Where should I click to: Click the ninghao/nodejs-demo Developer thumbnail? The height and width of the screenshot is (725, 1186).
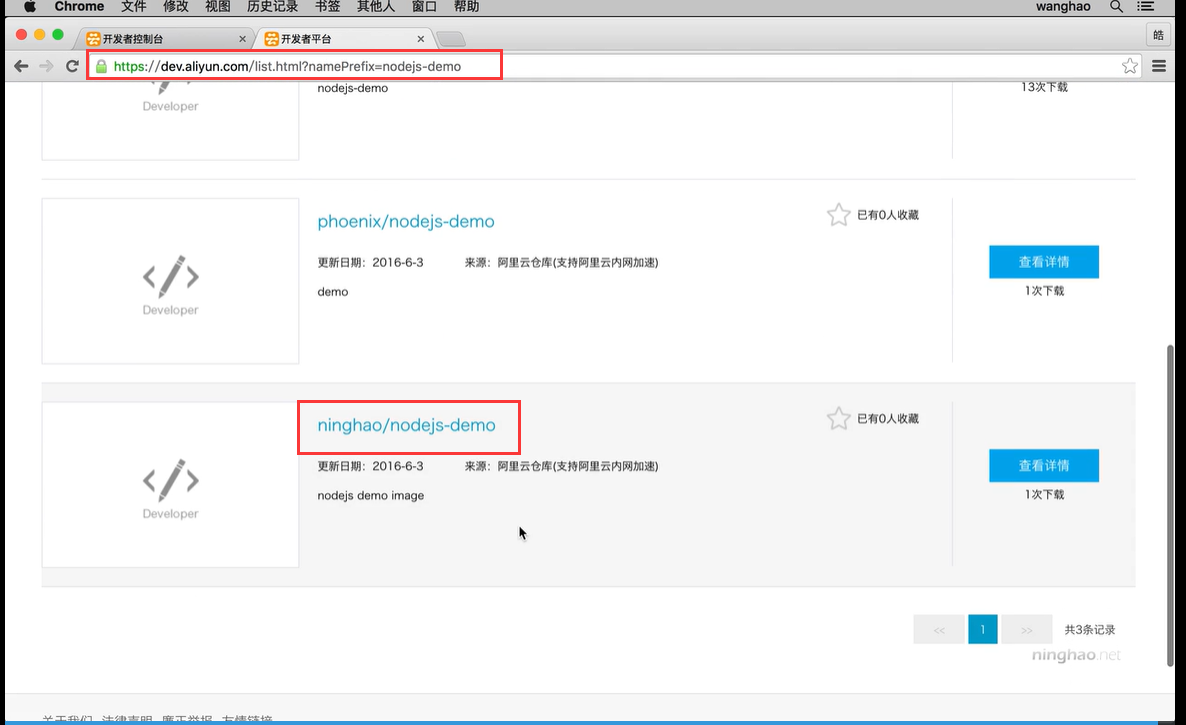(x=170, y=485)
